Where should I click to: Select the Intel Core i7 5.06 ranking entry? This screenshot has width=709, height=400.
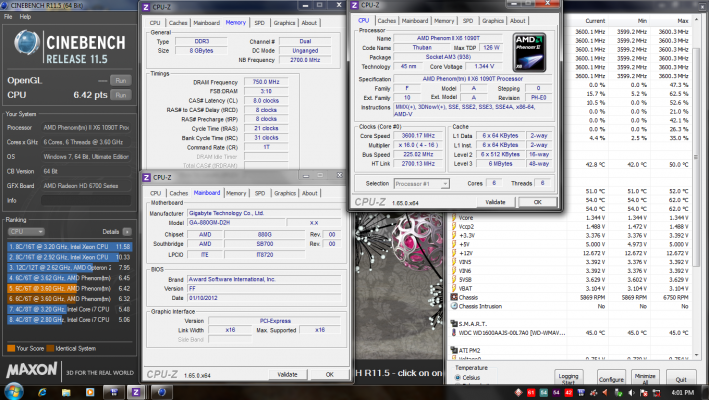click(x=69, y=320)
